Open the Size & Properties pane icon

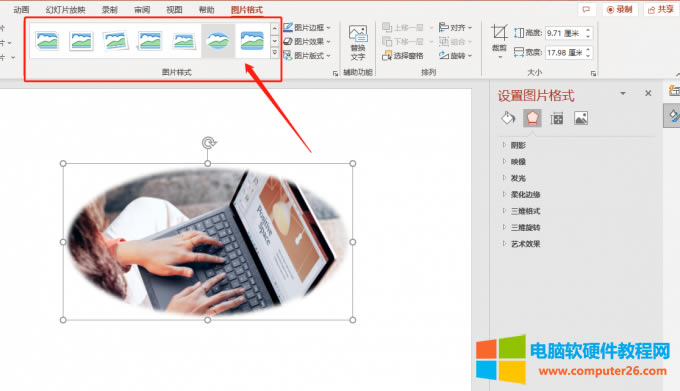click(x=556, y=118)
